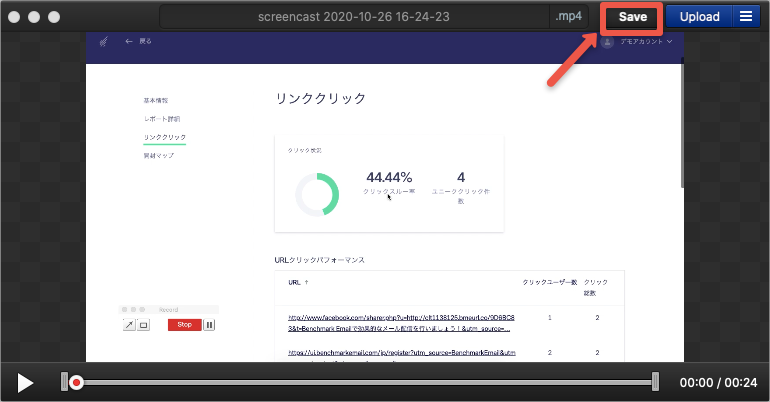
Task: Open the hamburger menu beside Upload
Action: 746,17
